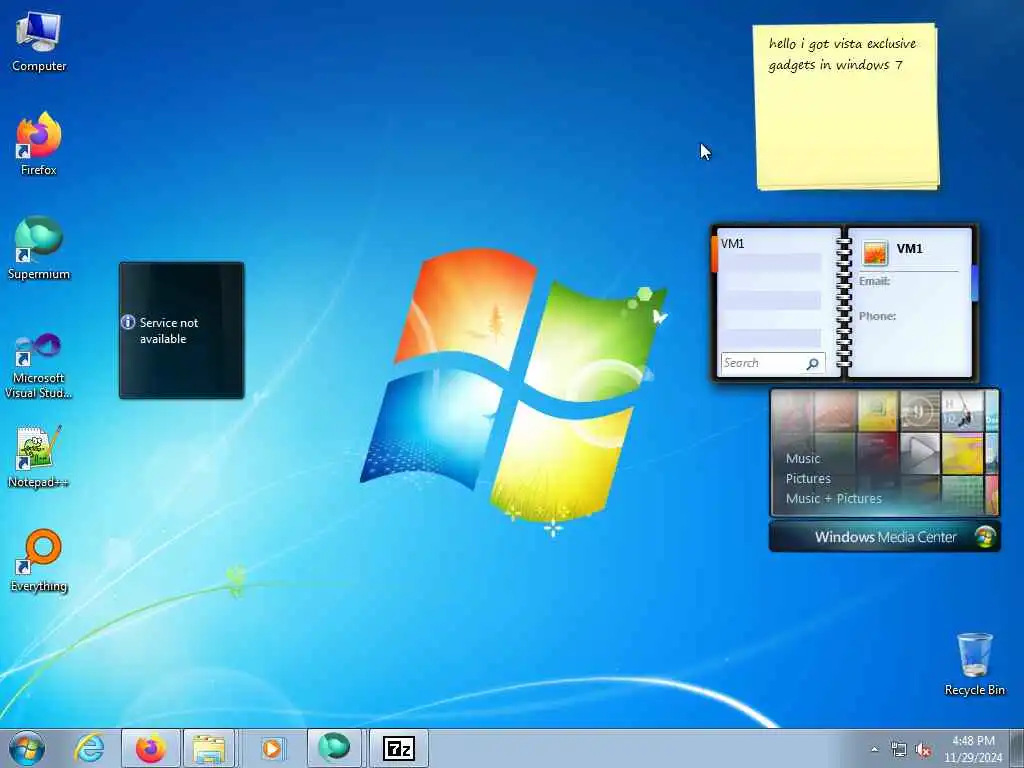Click the VM1 contact picture
The height and width of the screenshot is (768, 1024).
click(874, 252)
